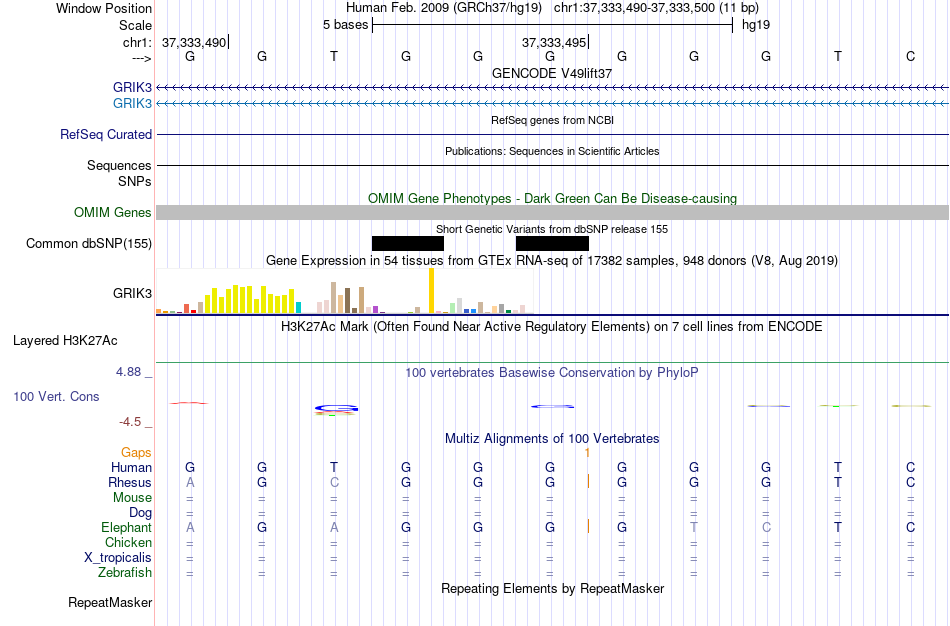
Task: Click the faded 'T' in the Elephant row
Action: pos(694,527)
